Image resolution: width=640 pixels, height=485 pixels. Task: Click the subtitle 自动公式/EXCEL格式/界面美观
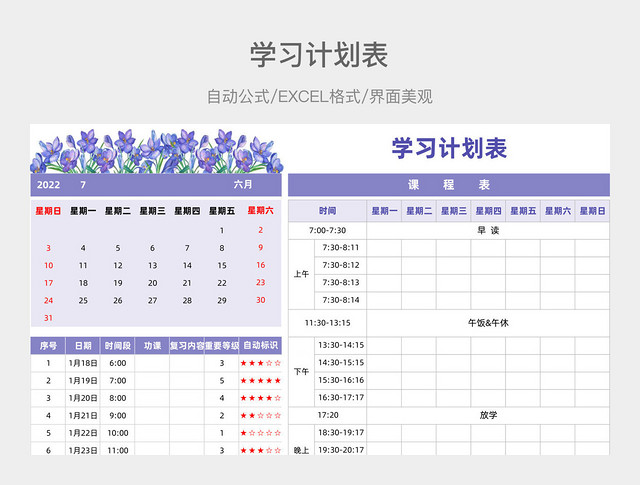[320, 97]
